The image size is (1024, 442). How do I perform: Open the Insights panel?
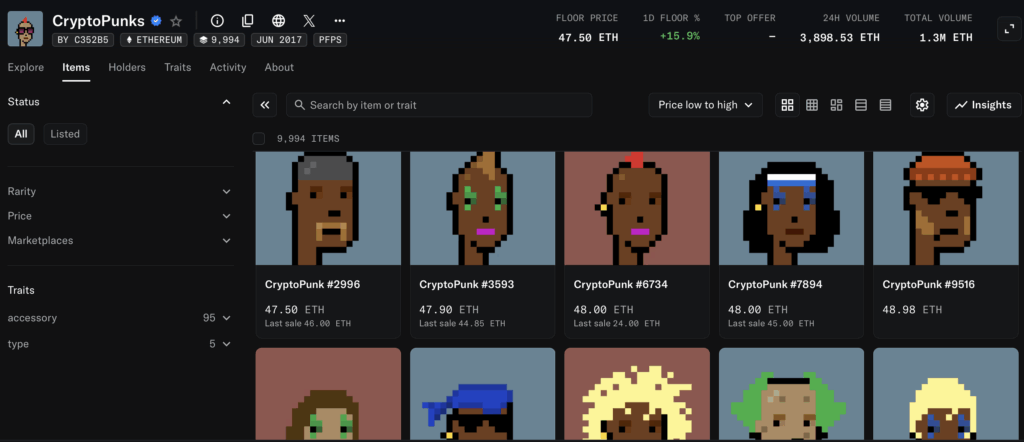pos(984,105)
